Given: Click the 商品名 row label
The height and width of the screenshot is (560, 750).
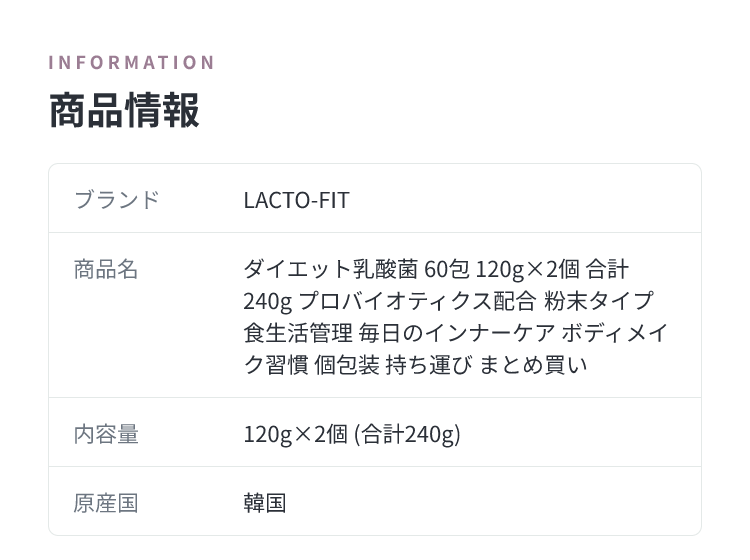Looking at the screenshot, I should (x=106, y=269).
